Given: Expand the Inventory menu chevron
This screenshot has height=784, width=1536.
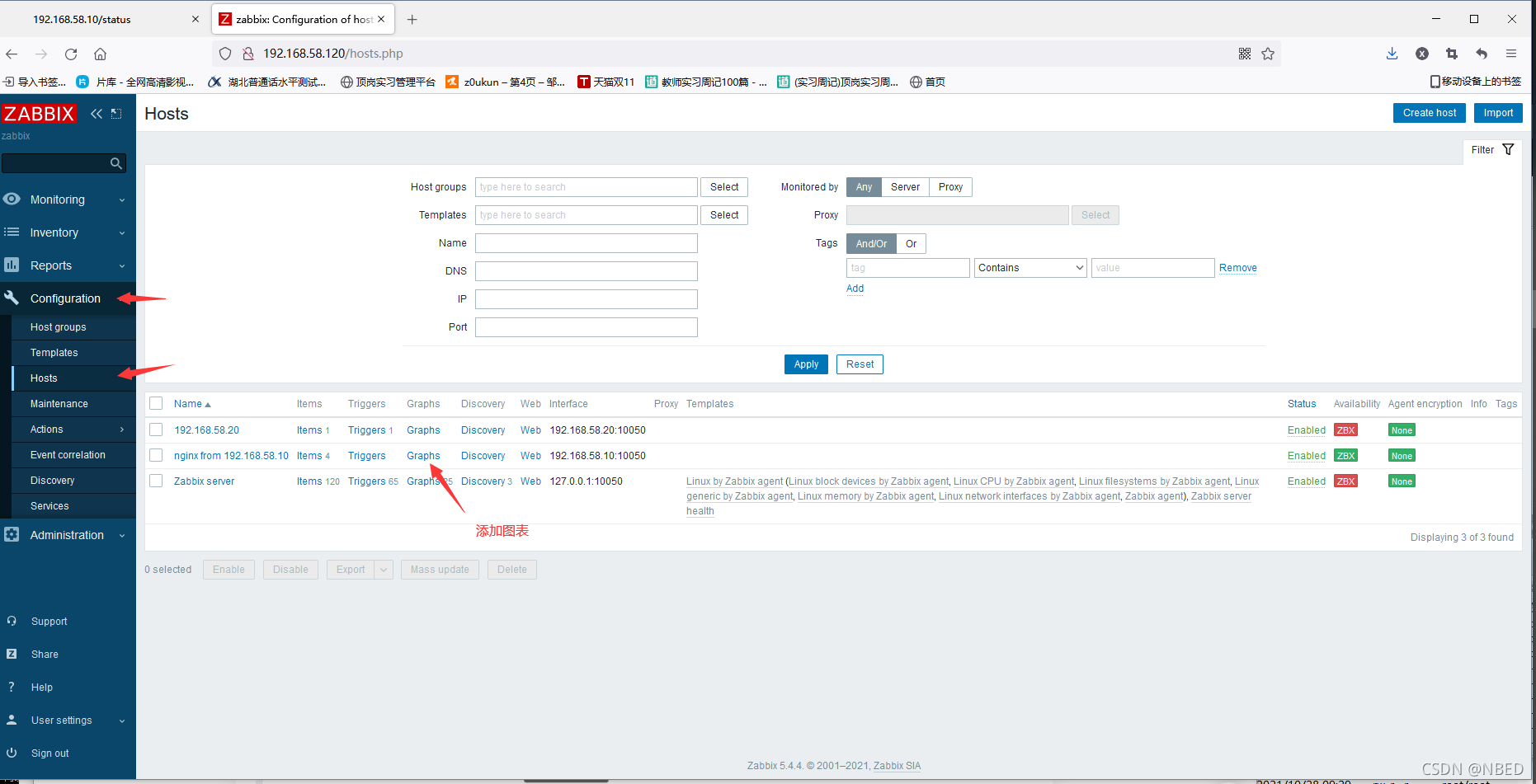Looking at the screenshot, I should [122, 233].
